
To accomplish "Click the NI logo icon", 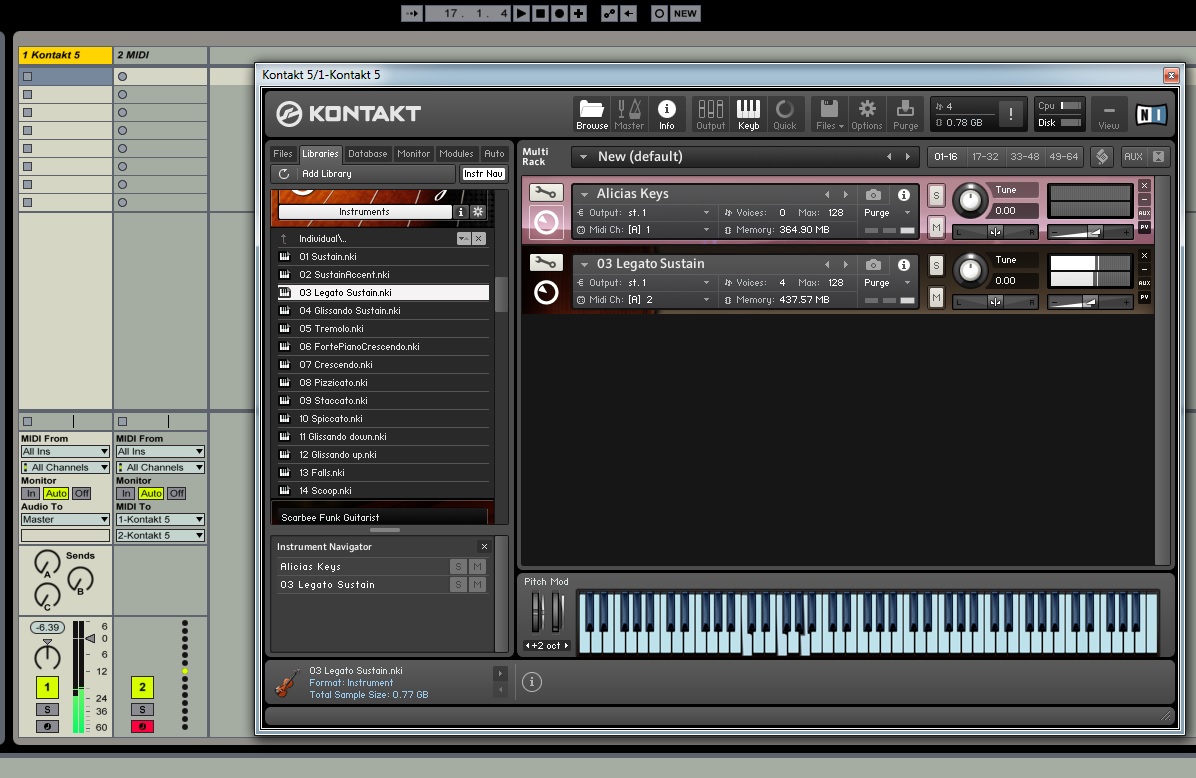I will click(1150, 114).
